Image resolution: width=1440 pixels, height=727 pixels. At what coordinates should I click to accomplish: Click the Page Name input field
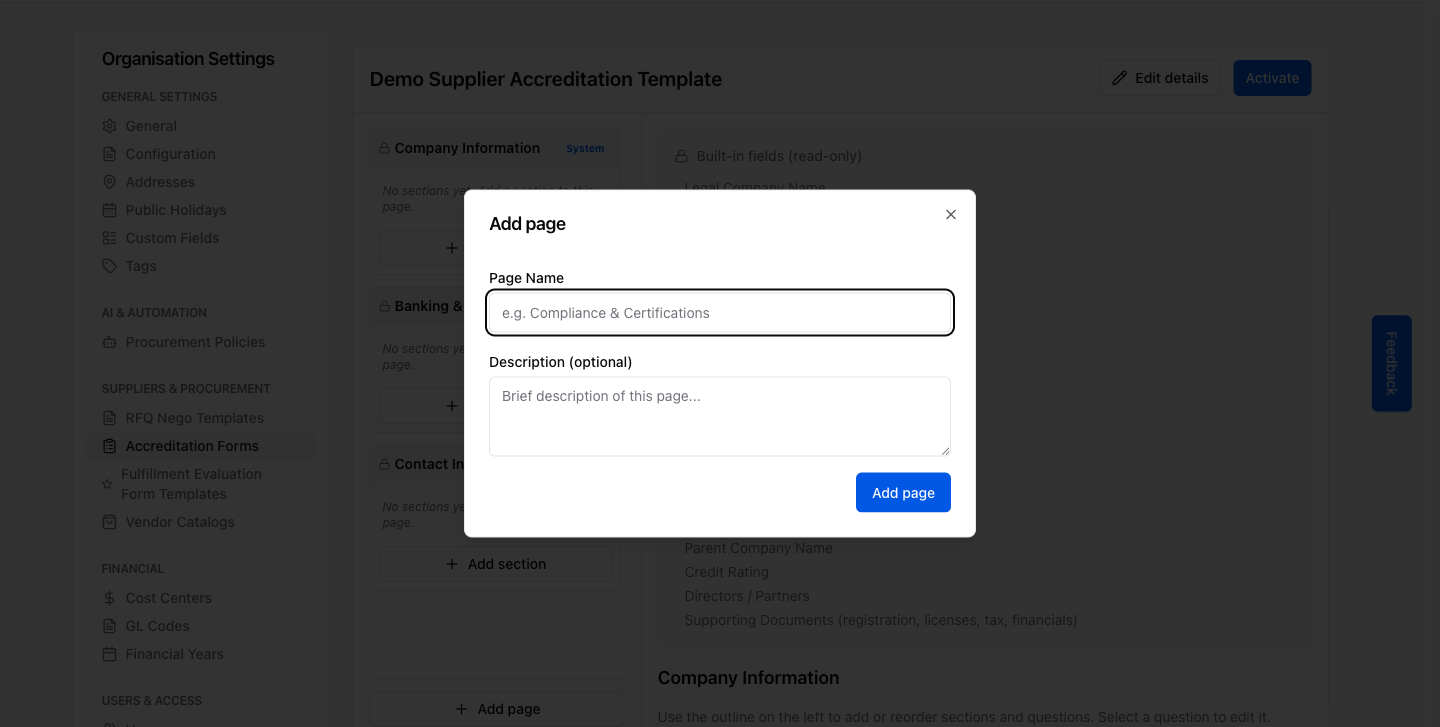coord(720,313)
